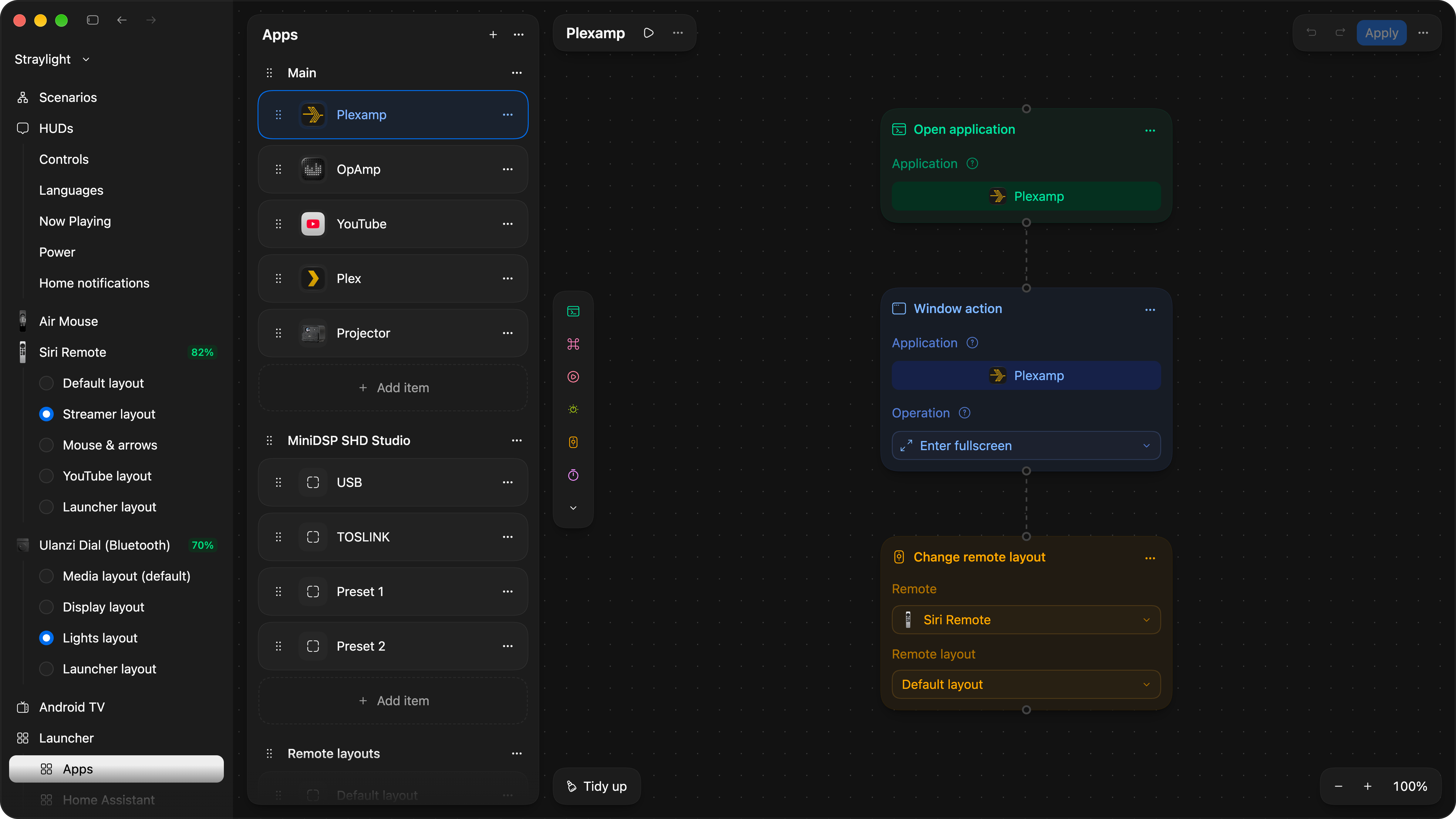Image resolution: width=1456 pixels, height=819 pixels.
Task: Open options for the YouTube app item
Action: 507,224
